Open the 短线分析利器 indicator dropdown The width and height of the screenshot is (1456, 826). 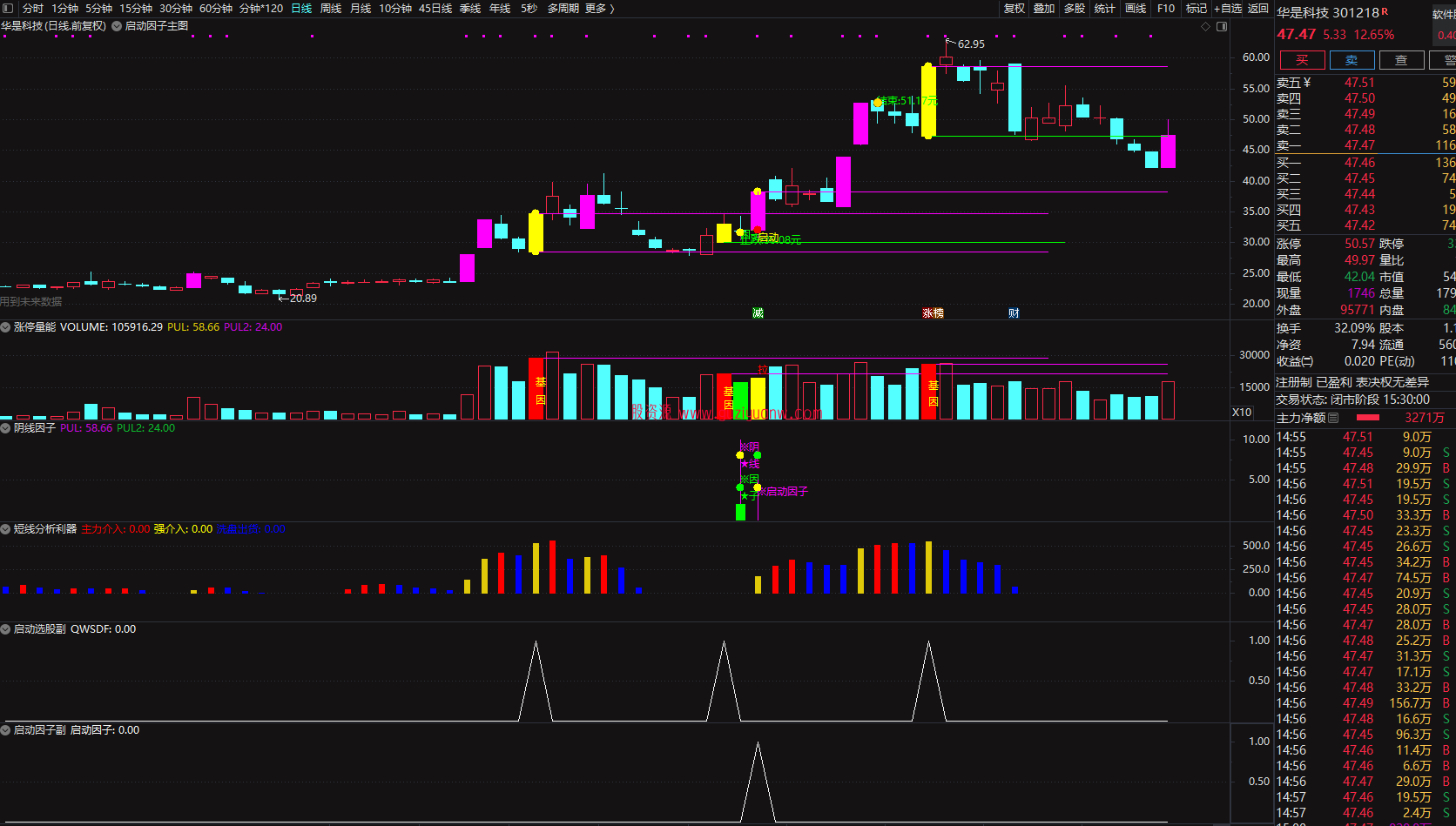pyautogui.click(x=6, y=529)
